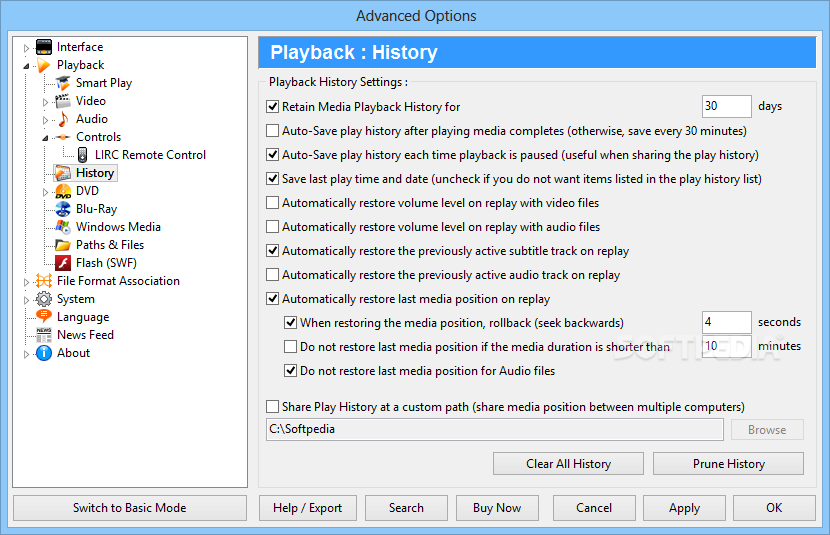The height and width of the screenshot is (535, 830).
Task: Click the Controls slider icon
Action: point(63,137)
